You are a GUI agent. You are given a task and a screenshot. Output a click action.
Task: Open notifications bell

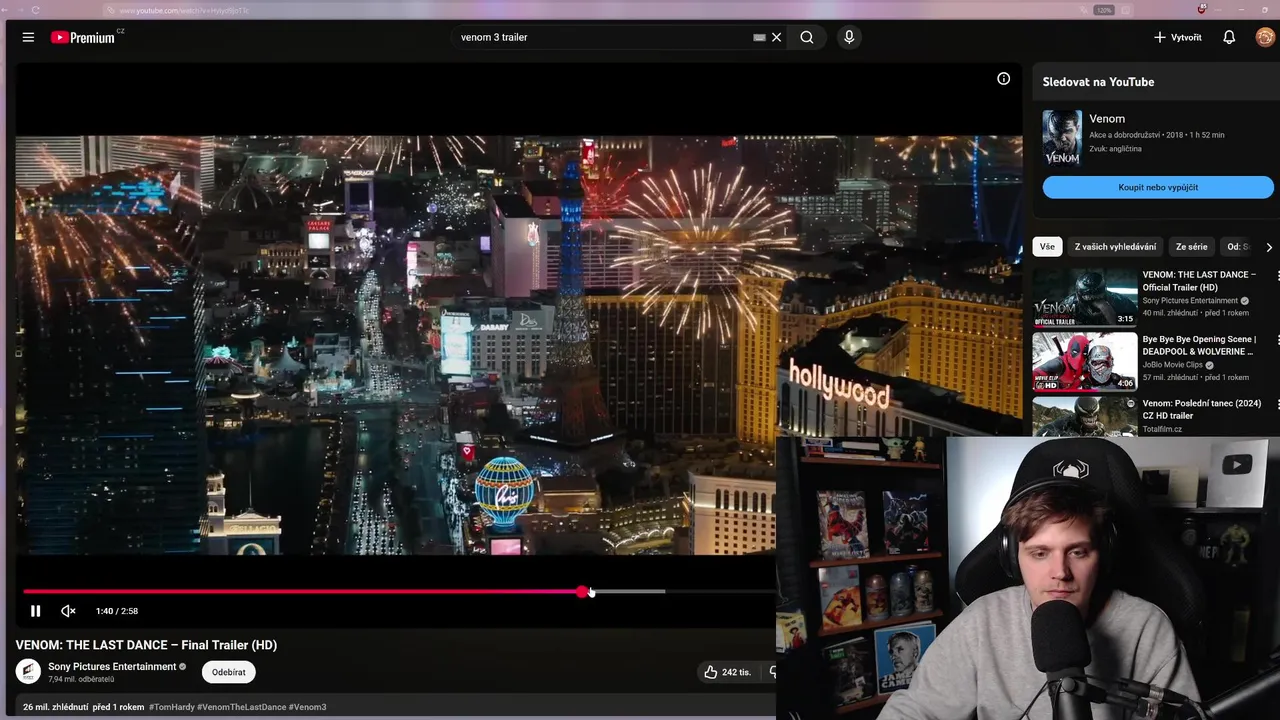(x=1229, y=37)
